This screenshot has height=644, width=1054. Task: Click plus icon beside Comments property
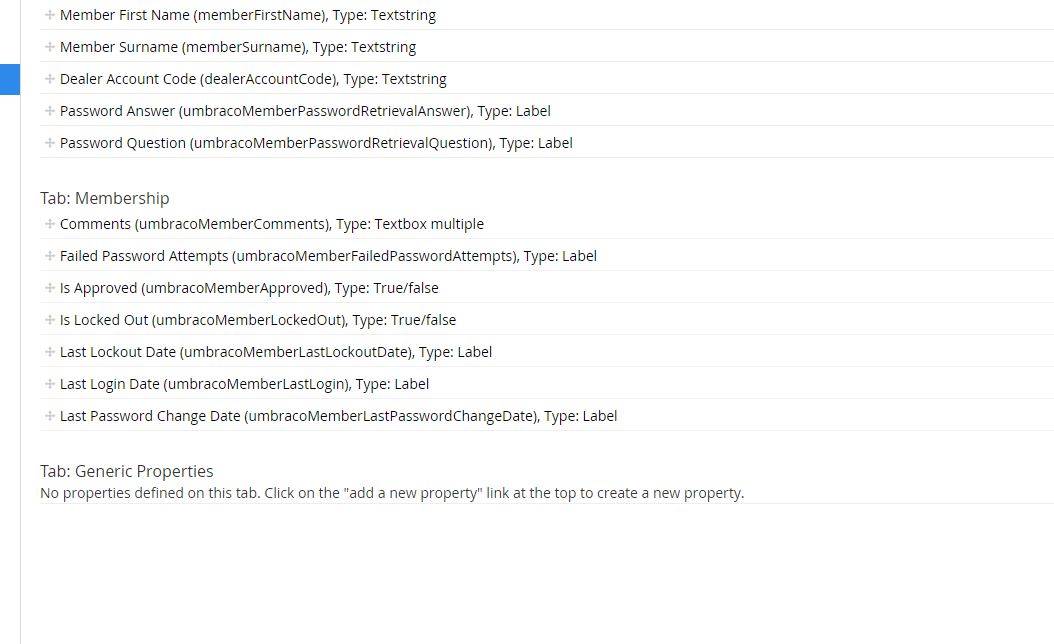(x=49, y=224)
